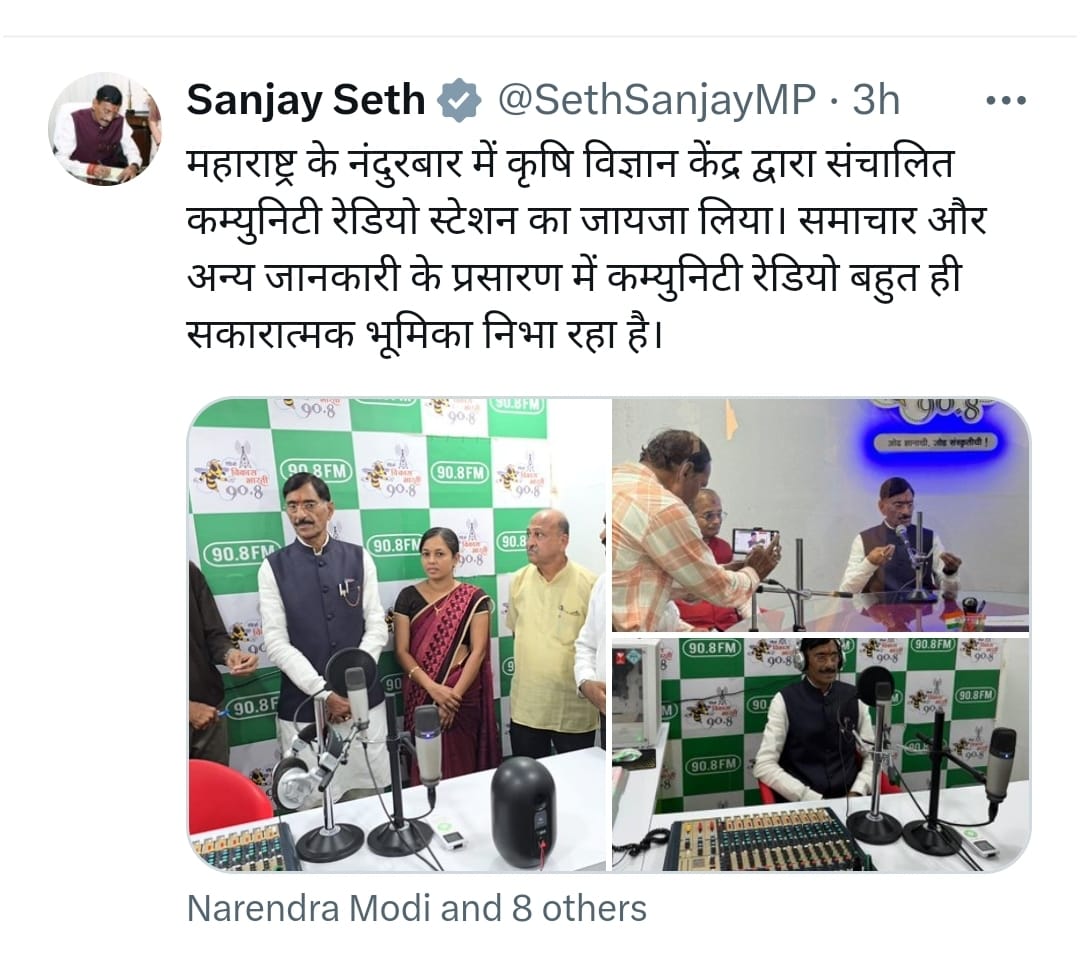This screenshot has height=962, width=1080.
Task: Enlarge the left photo of people standing
Action: 397,634
